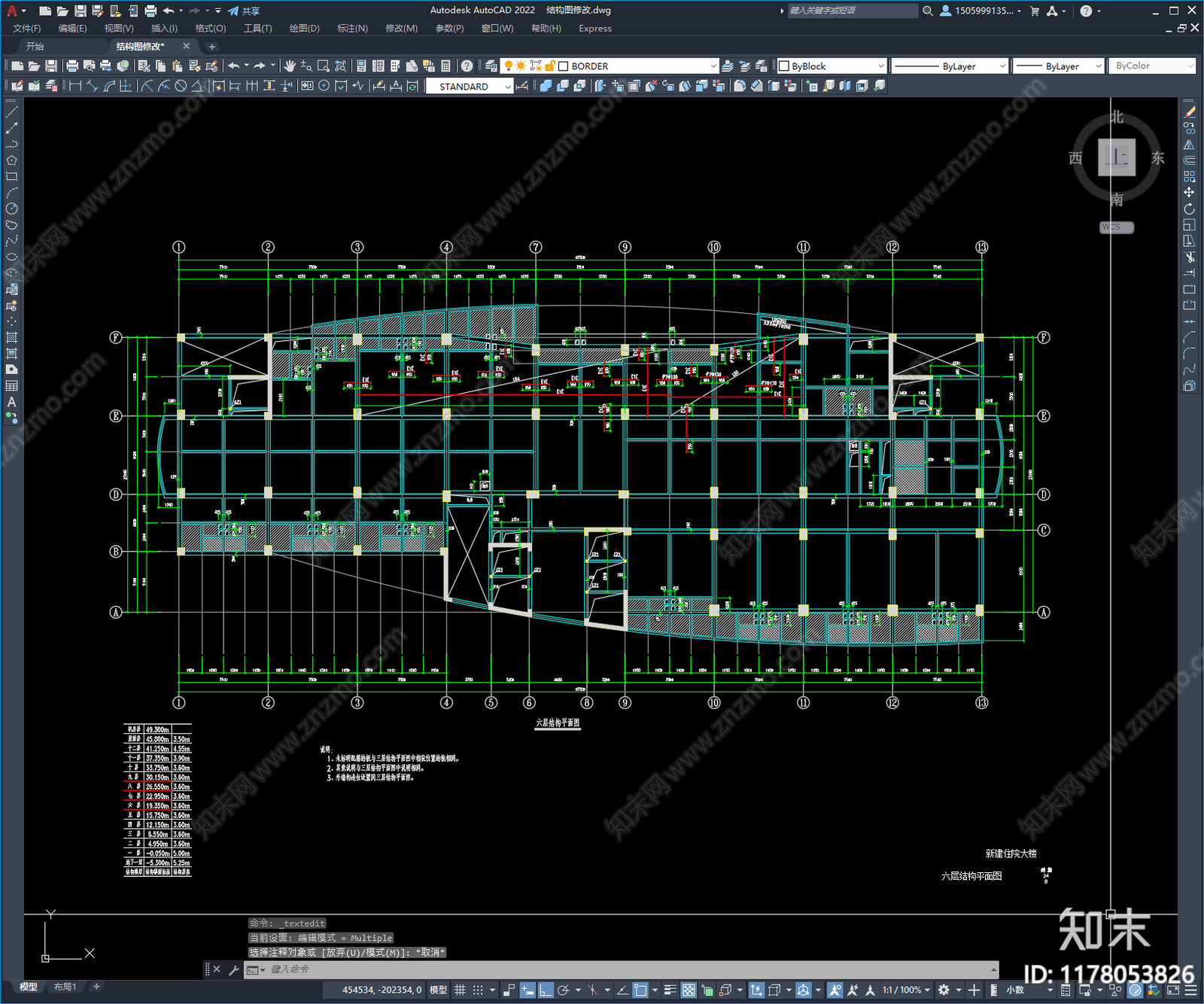Switch to the 布局1 layout tab

coord(65,987)
